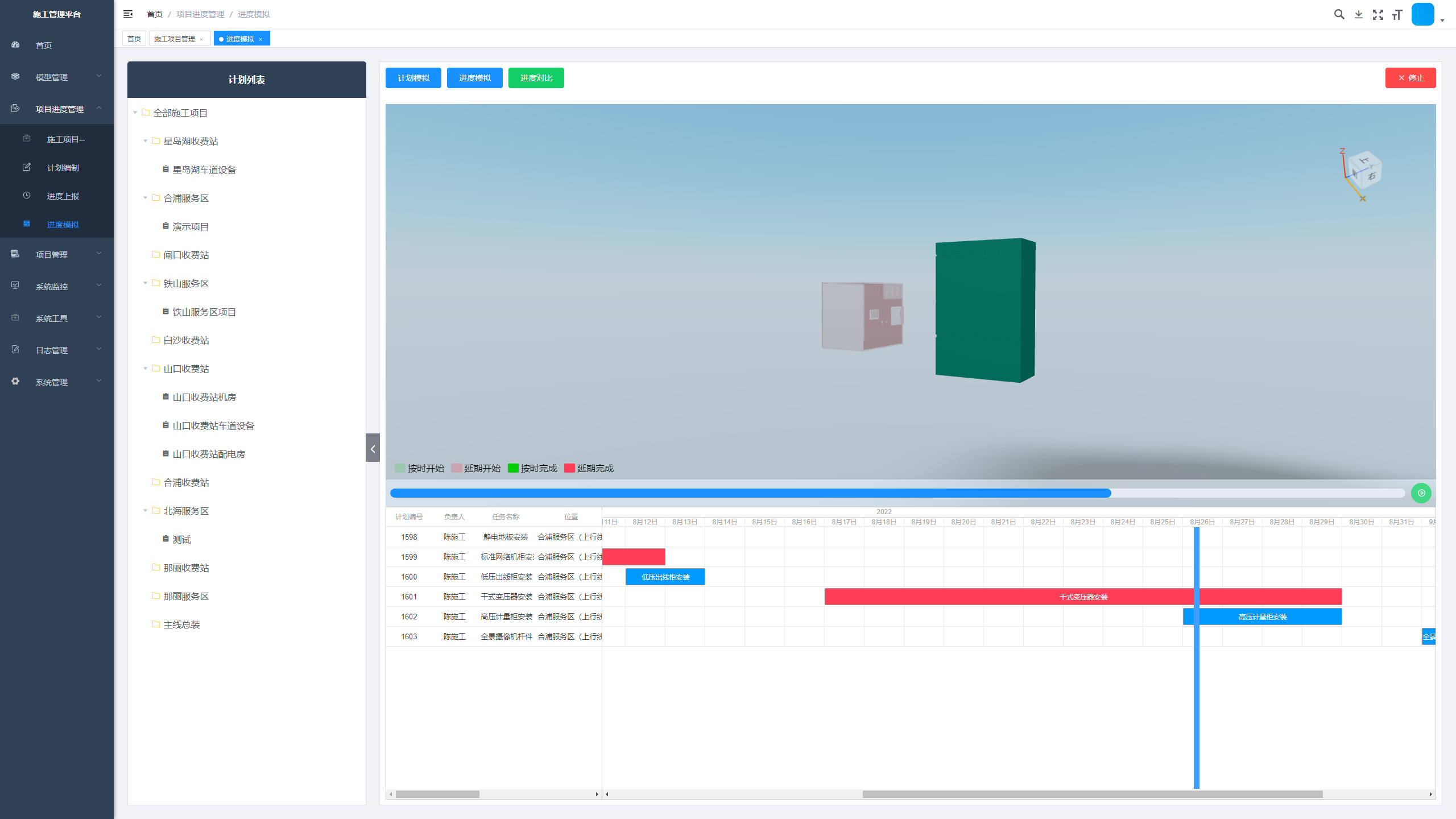1456x819 pixels.
Task: Click the 3D view orientation cube
Action: (1365, 169)
